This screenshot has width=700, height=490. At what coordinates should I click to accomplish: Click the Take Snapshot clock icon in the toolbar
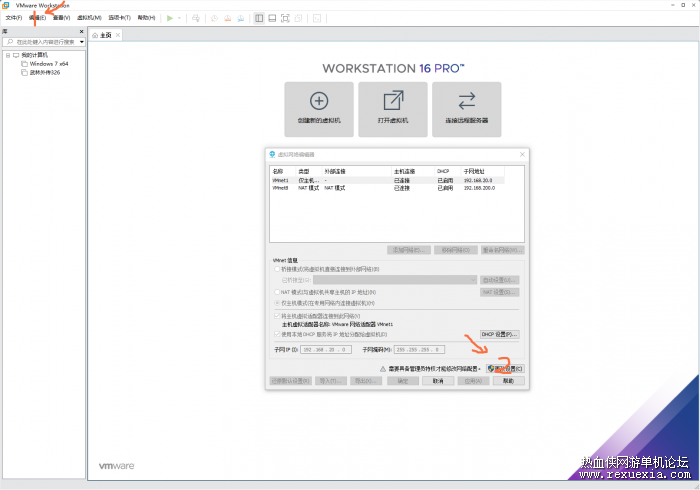pos(214,18)
